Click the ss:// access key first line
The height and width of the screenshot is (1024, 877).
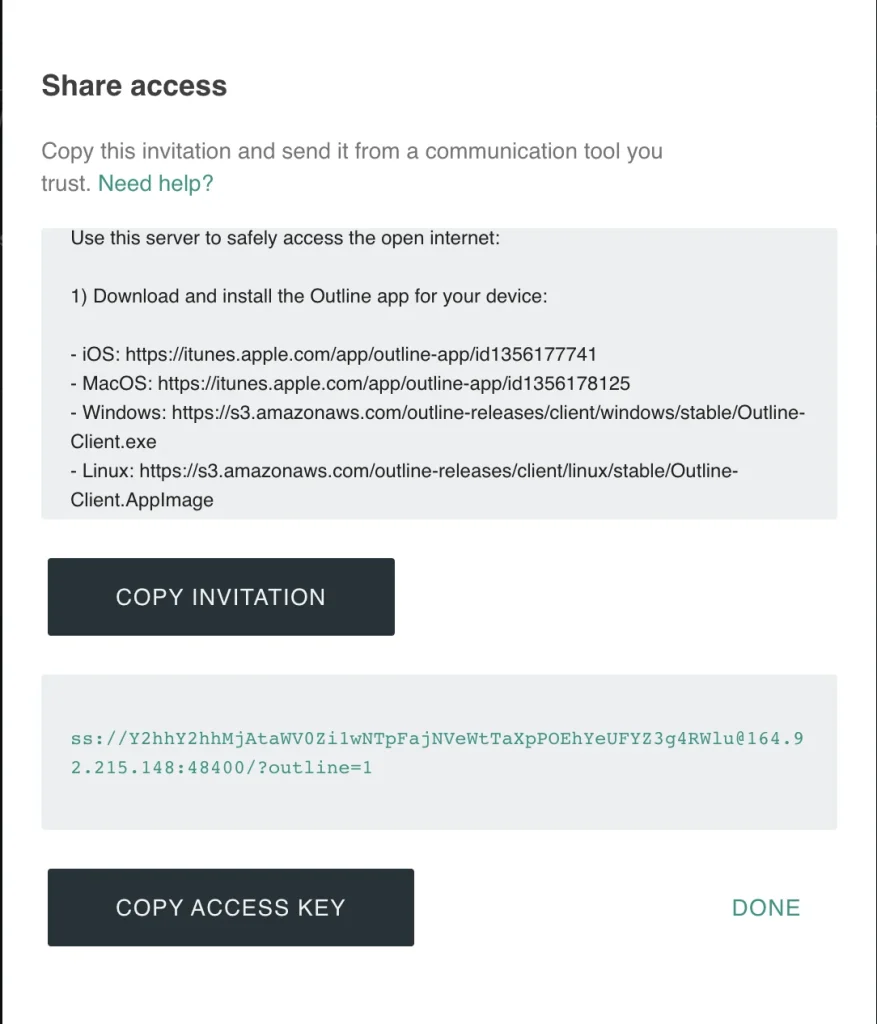coord(437,740)
